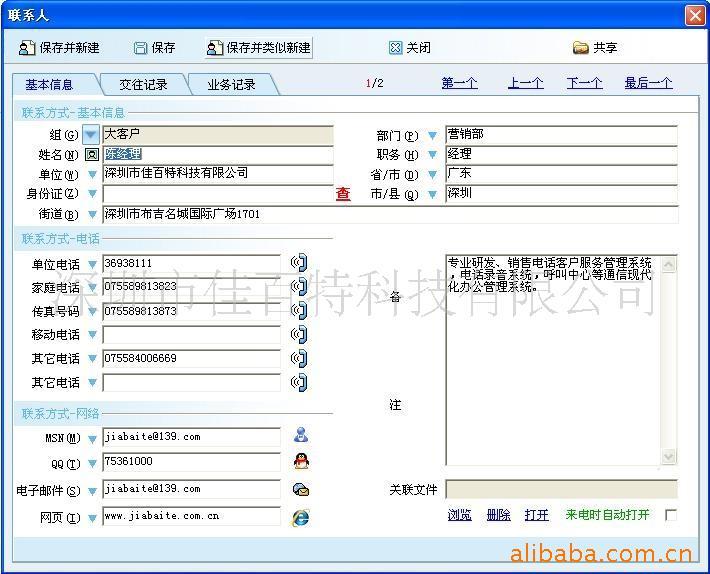Click the 单位 company name field
The image size is (710, 574).
(x=218, y=174)
